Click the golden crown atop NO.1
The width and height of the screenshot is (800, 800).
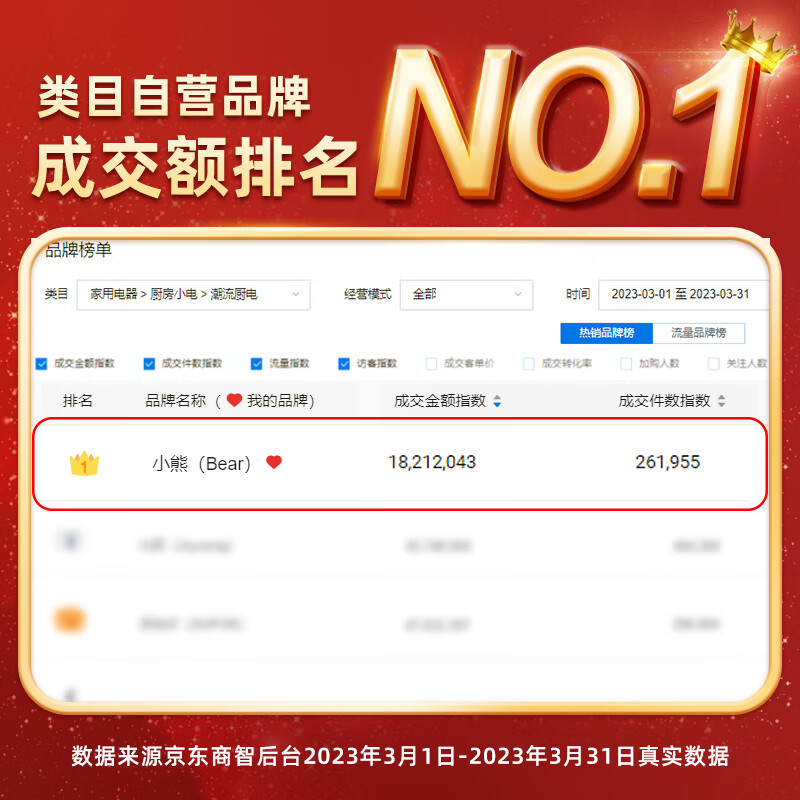click(x=759, y=42)
